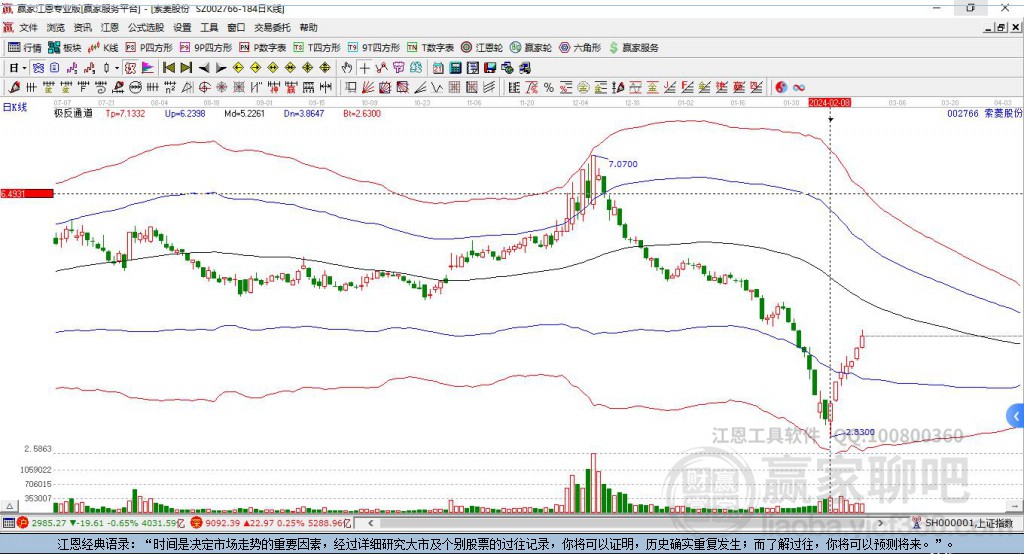Click the 002766 stock code label

point(963,113)
